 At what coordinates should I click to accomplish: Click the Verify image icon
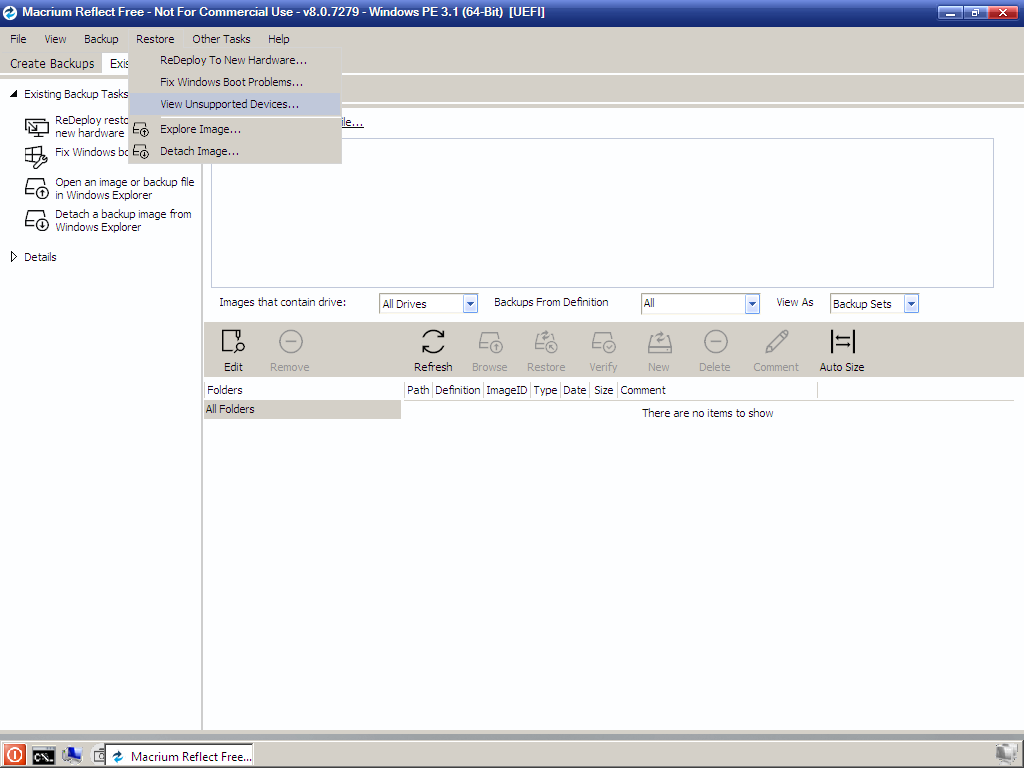point(603,342)
